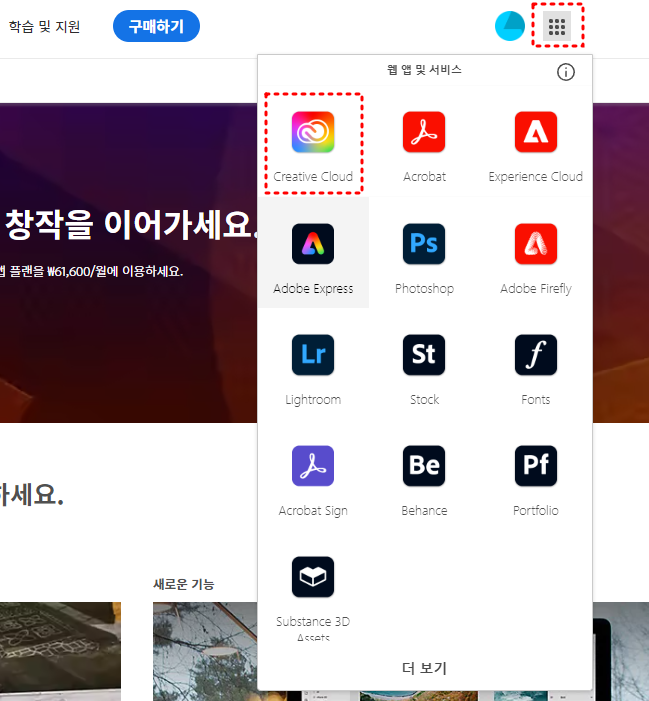This screenshot has width=649, height=701.
Task: Click the 구매하기 button
Action: 156,26
